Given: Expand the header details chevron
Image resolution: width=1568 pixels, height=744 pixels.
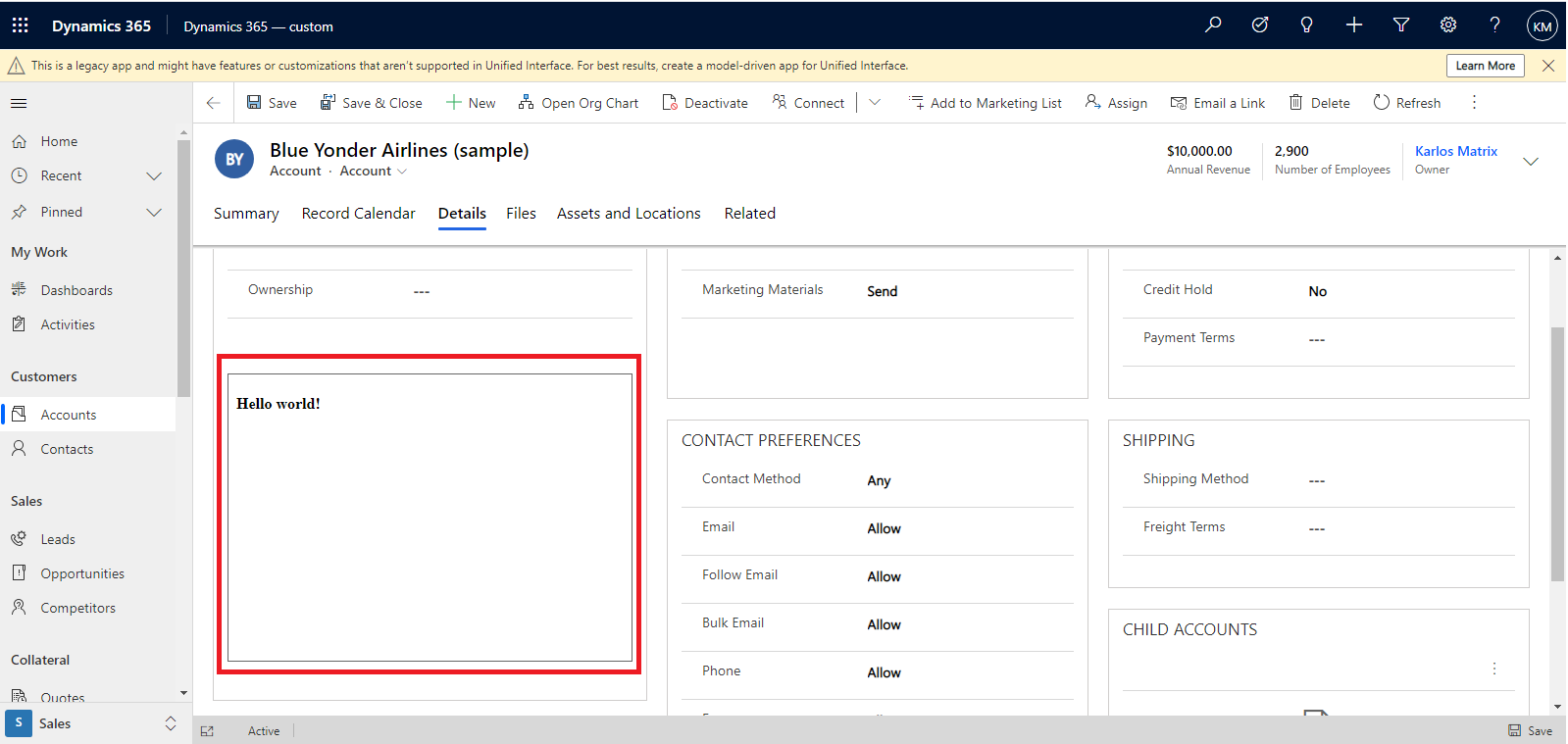Looking at the screenshot, I should 1531,161.
